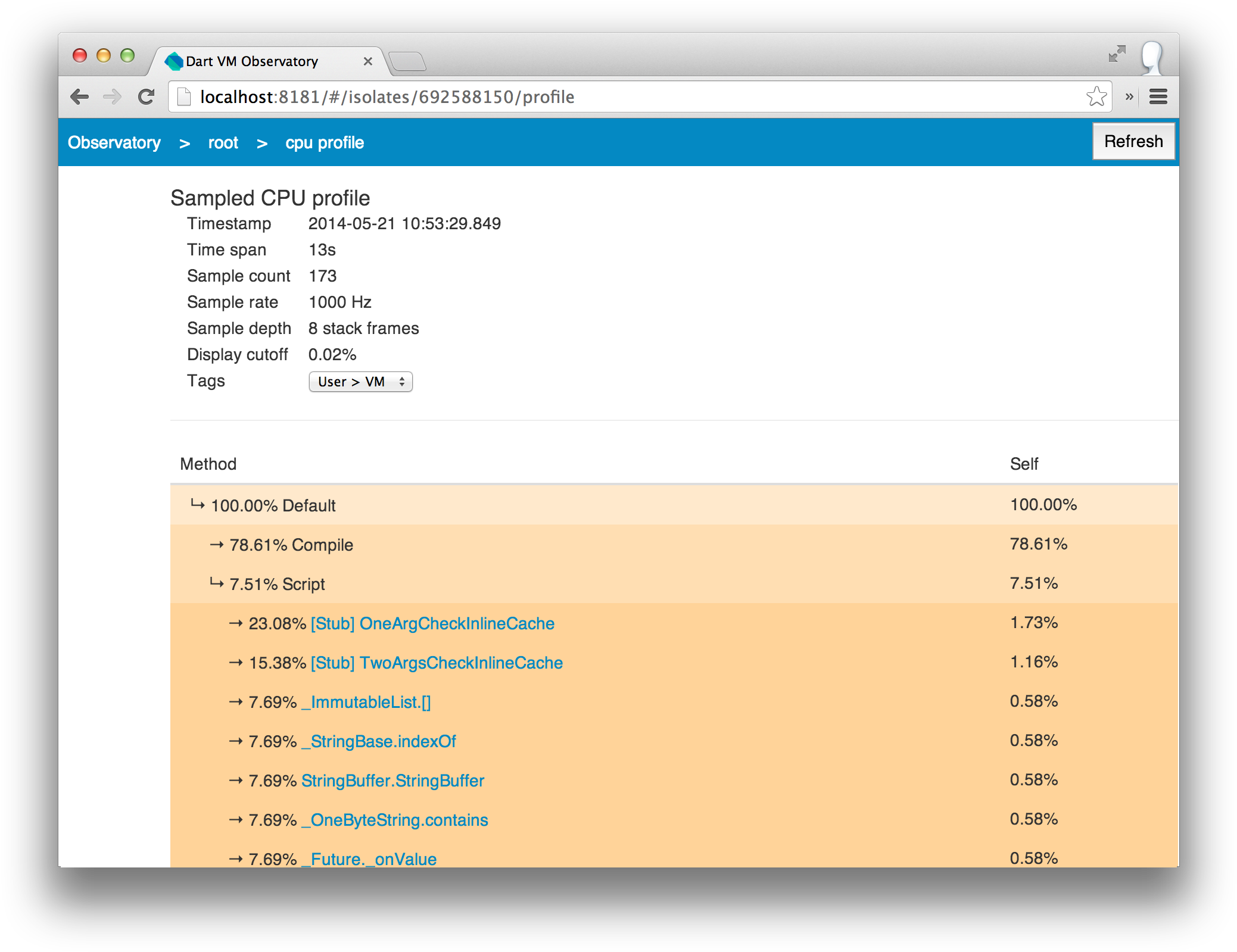Click the fullscreen arrows icon
1237x952 pixels.
[1117, 54]
